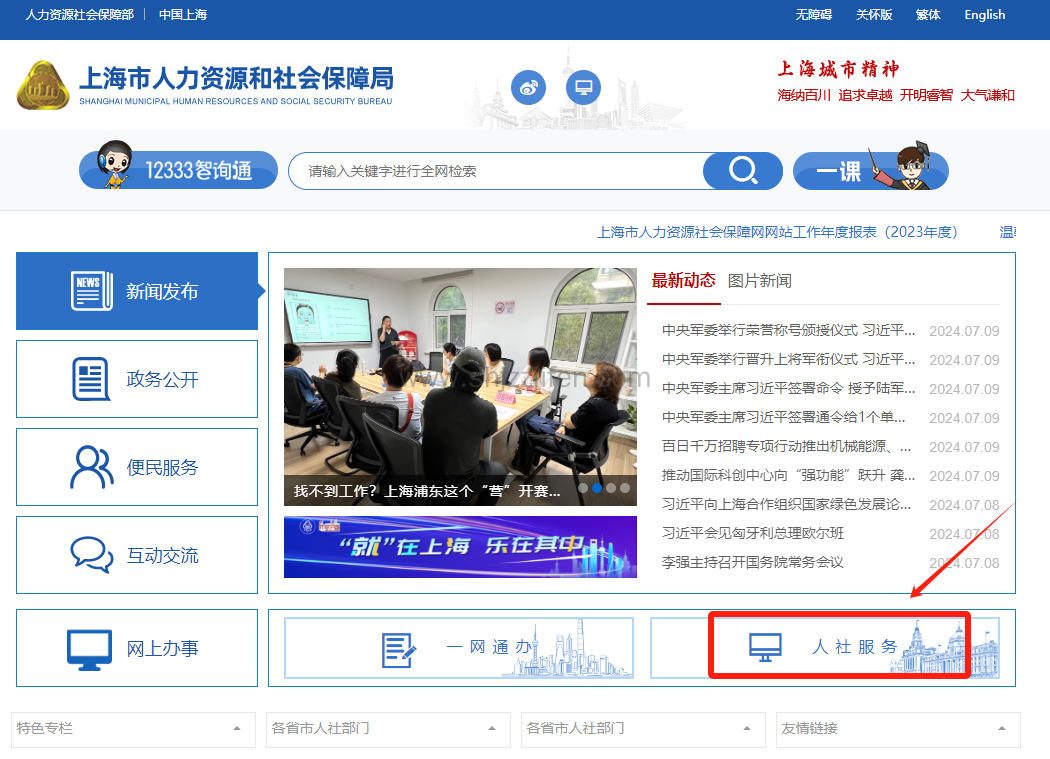Open 便民服务 section
This screenshot has width=1050, height=759.
point(137,467)
